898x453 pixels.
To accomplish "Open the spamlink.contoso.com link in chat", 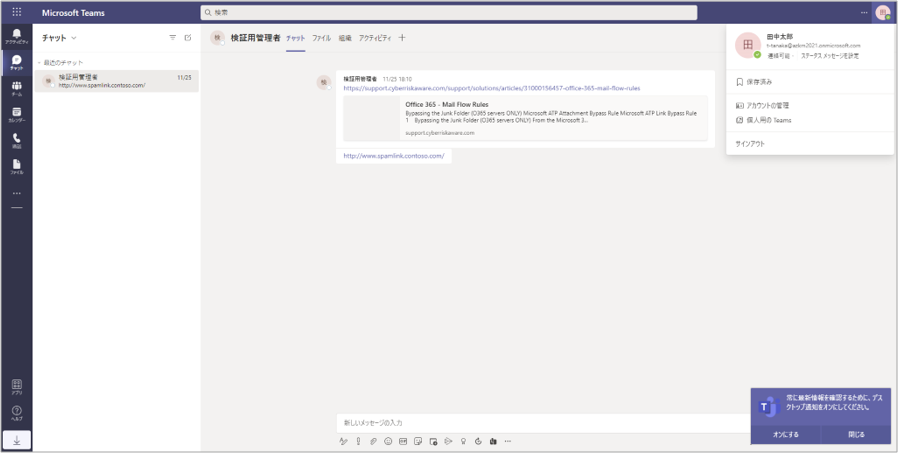I will click(x=393, y=156).
